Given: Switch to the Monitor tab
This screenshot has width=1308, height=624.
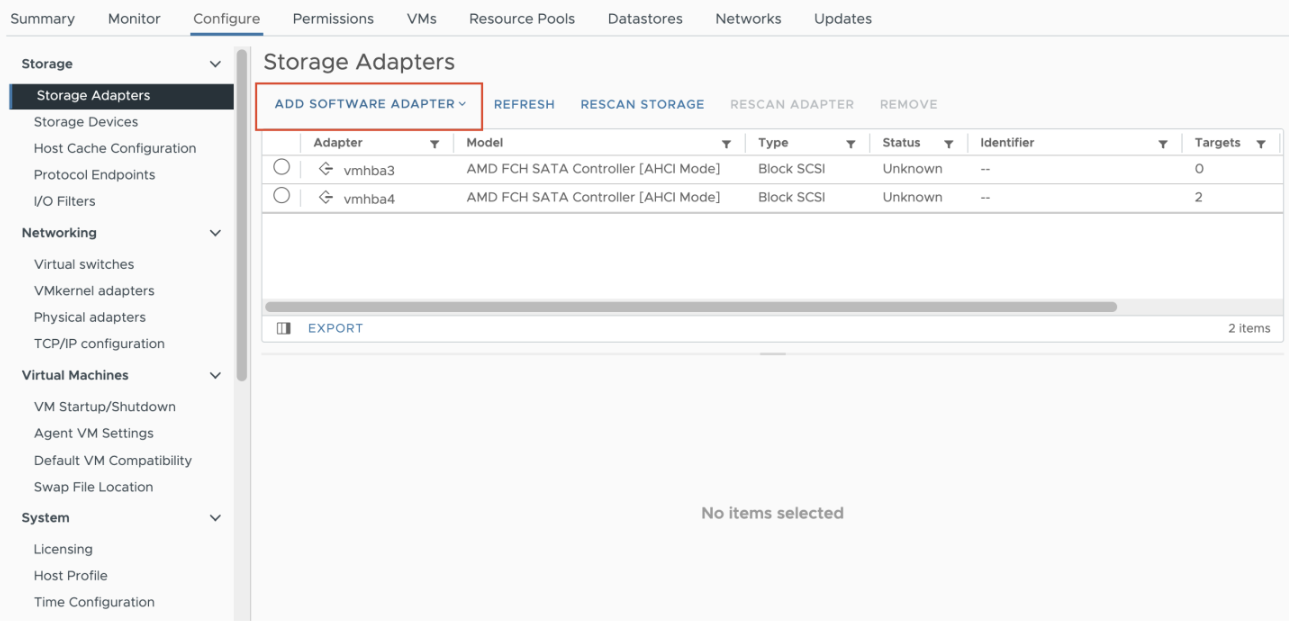Looking at the screenshot, I should tap(134, 18).
